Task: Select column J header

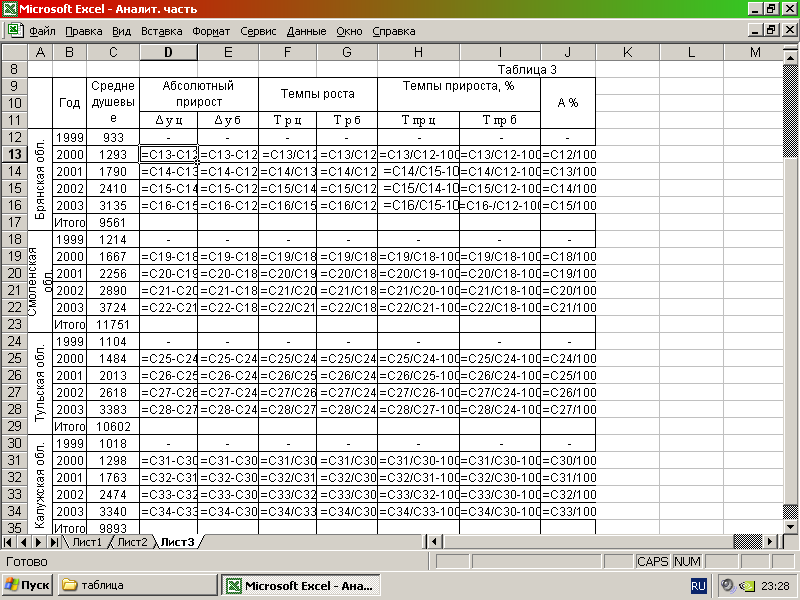Action: click(568, 52)
